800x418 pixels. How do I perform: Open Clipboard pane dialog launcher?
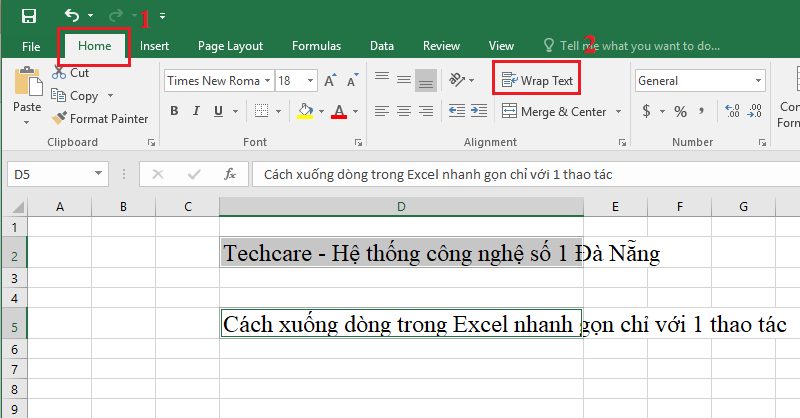click(x=152, y=143)
